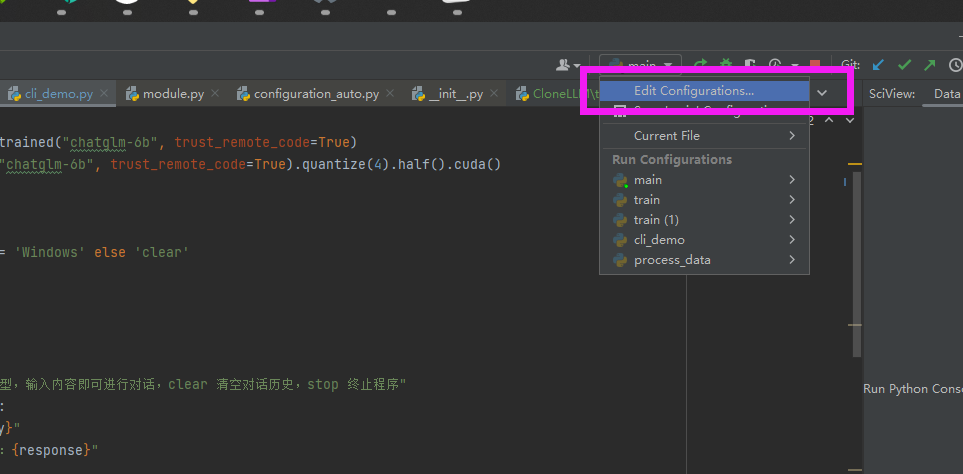Open profiler options dropdown arrow
This screenshot has height=474, width=963.
point(795,64)
